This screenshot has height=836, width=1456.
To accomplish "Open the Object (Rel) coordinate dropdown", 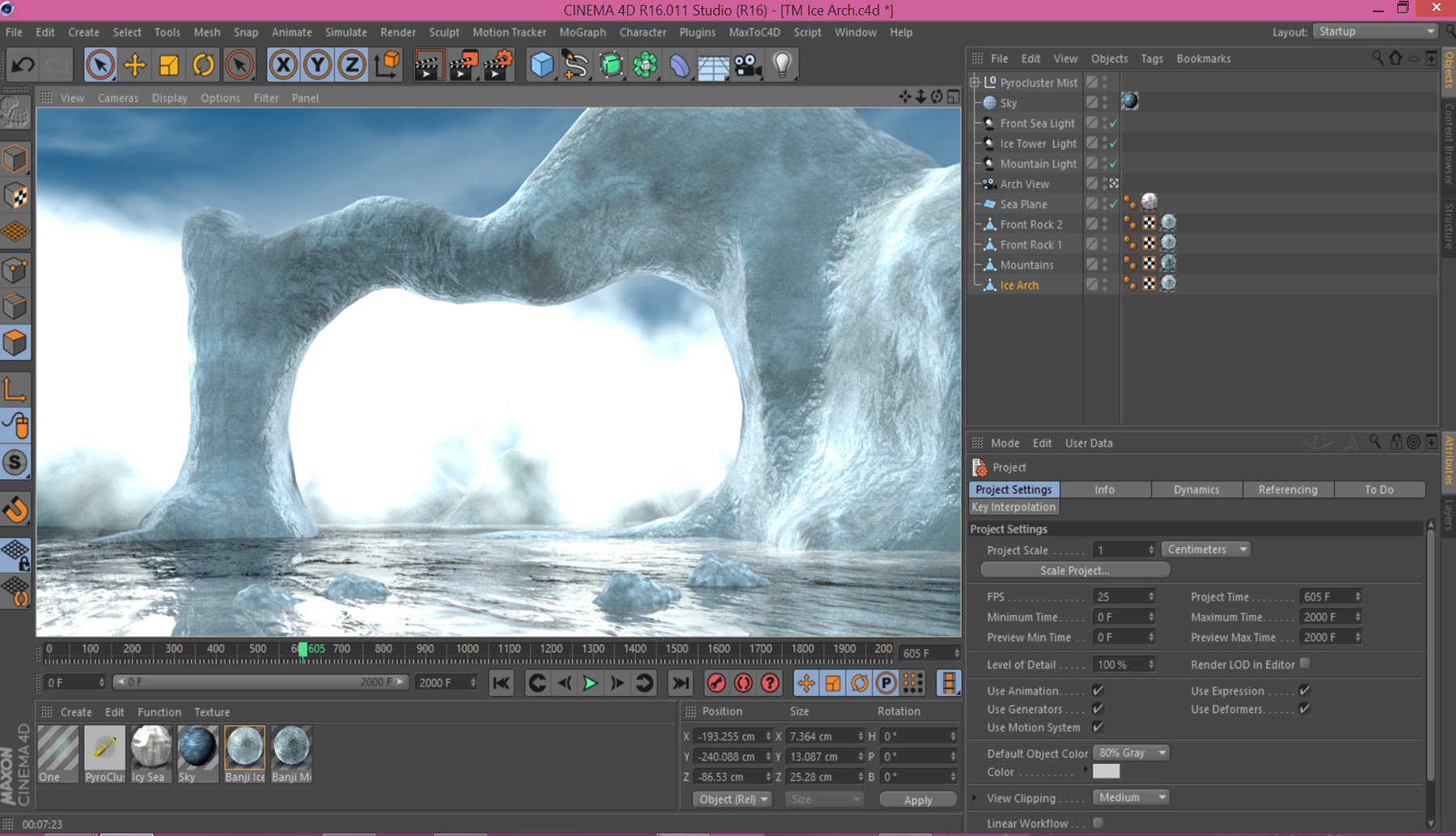I will pos(733,799).
